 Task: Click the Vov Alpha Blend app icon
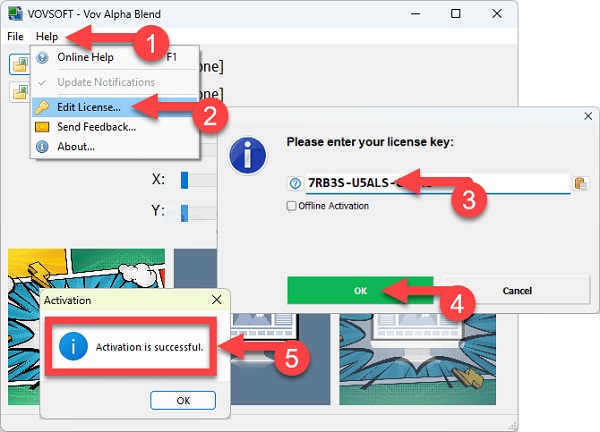click(x=15, y=13)
